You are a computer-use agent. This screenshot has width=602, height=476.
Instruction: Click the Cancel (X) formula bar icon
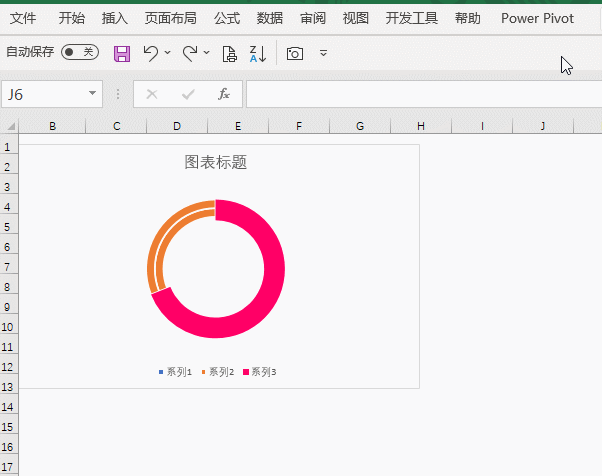click(152, 94)
